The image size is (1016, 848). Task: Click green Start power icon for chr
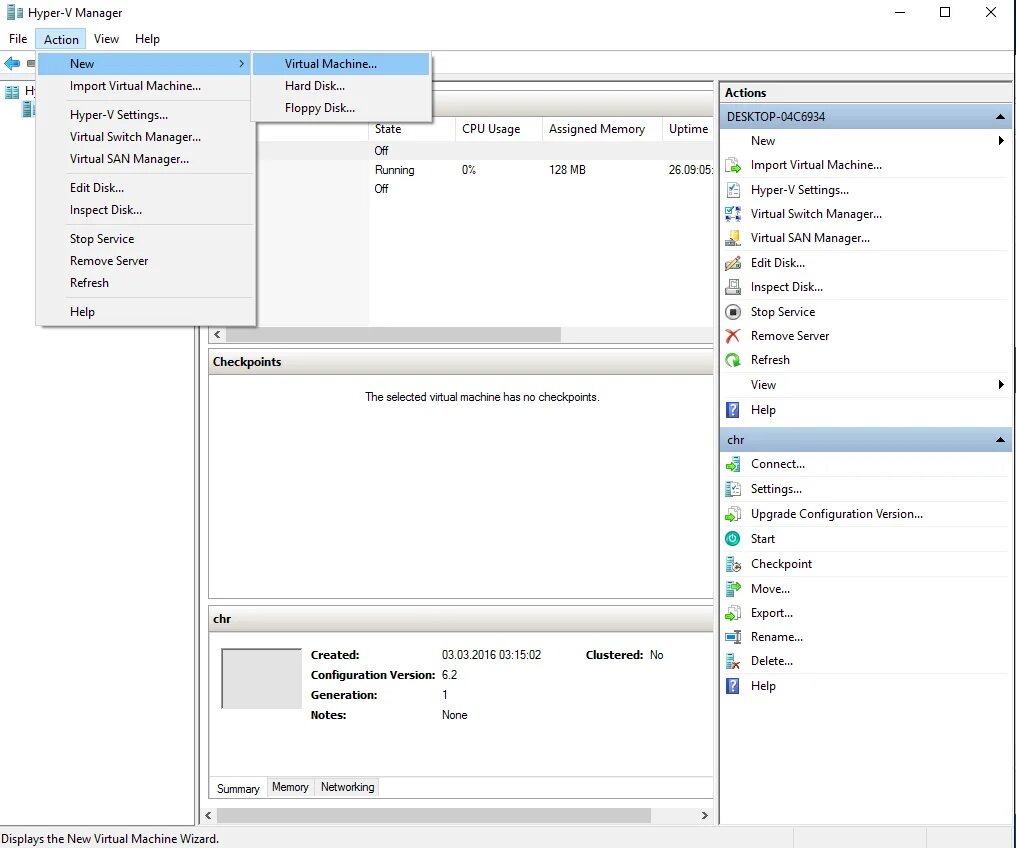coord(733,538)
